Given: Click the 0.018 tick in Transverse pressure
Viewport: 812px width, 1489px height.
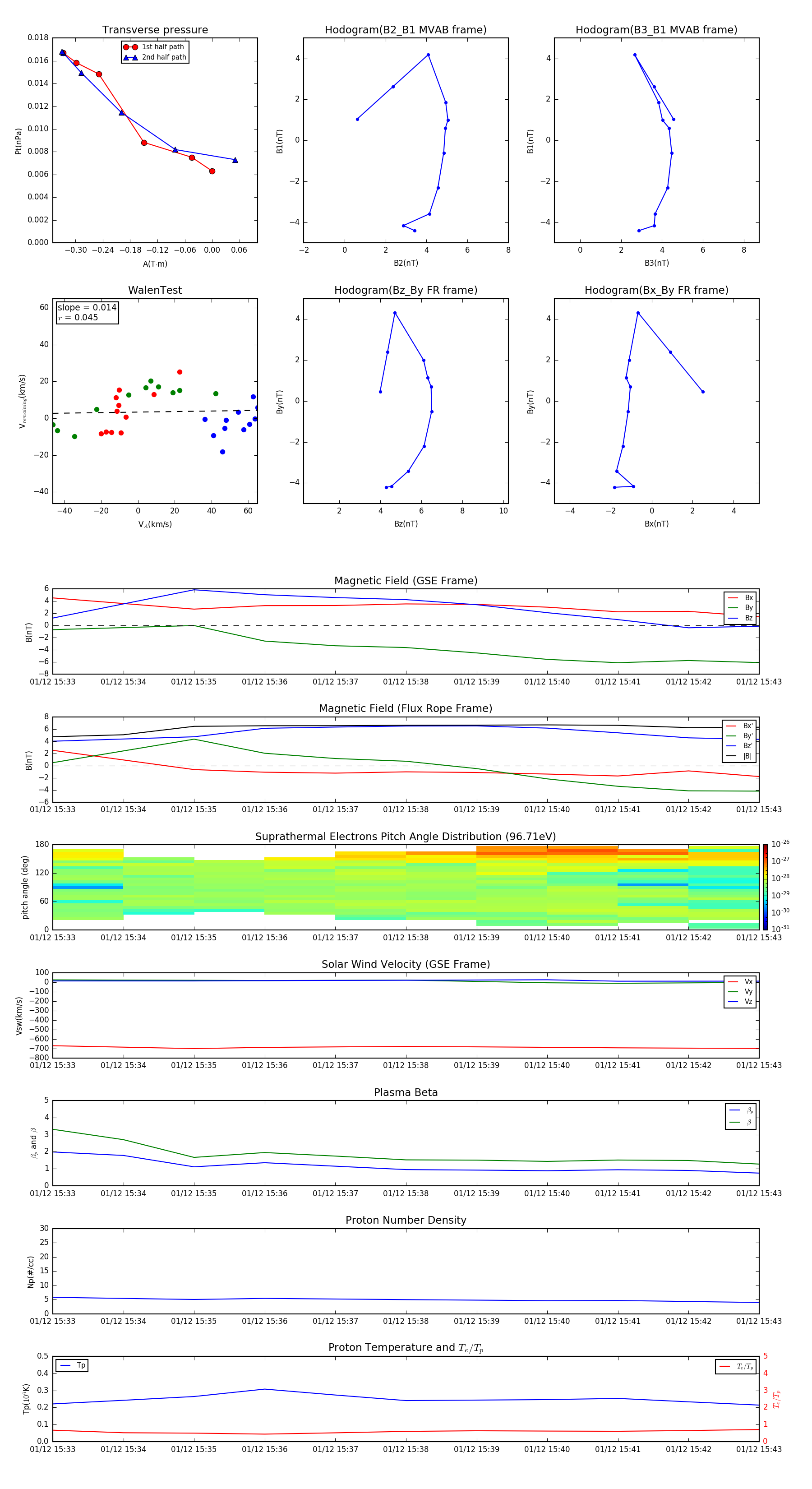Looking at the screenshot, I should [38, 37].
